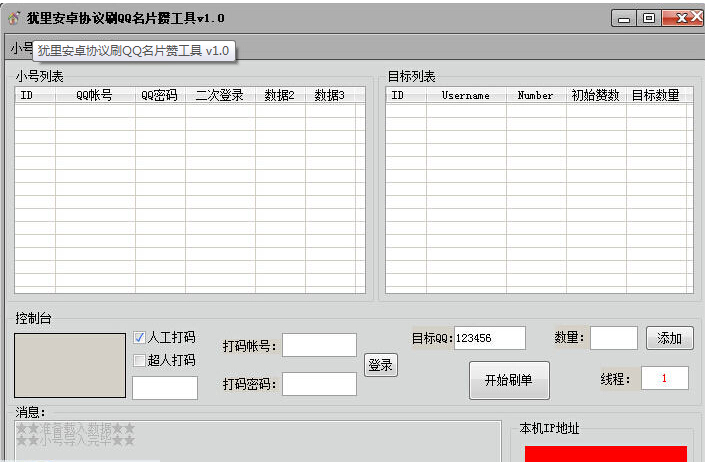Click the 目标数量 column header
The height and width of the screenshot is (462, 705).
pyautogui.click(x=656, y=95)
